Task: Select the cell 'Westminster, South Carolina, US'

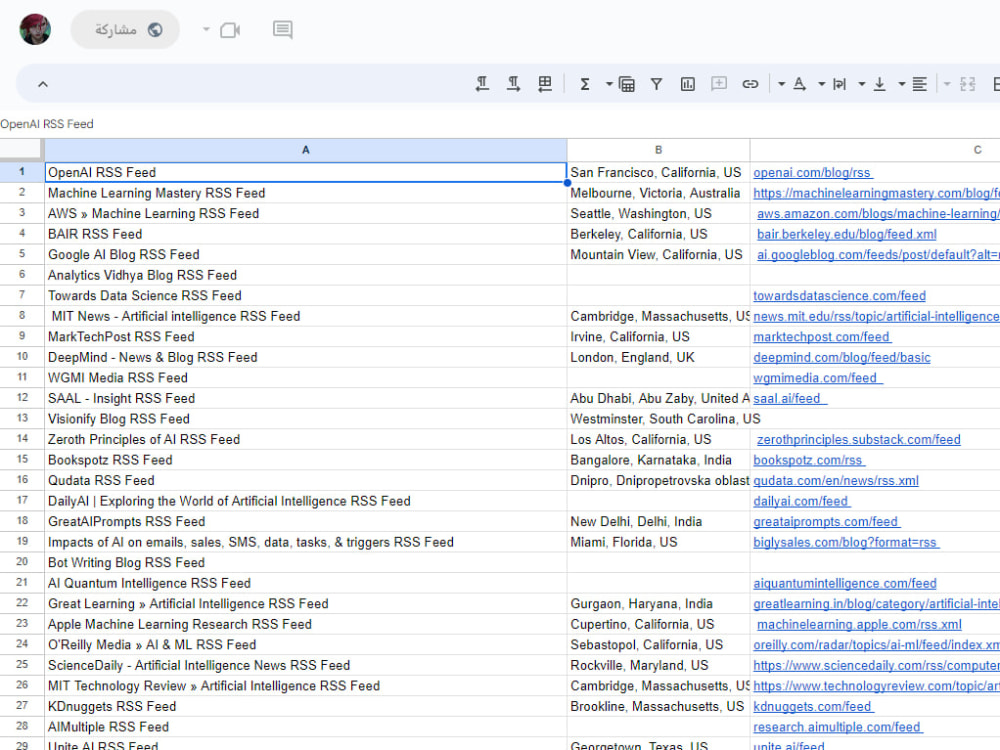Action: tap(658, 419)
